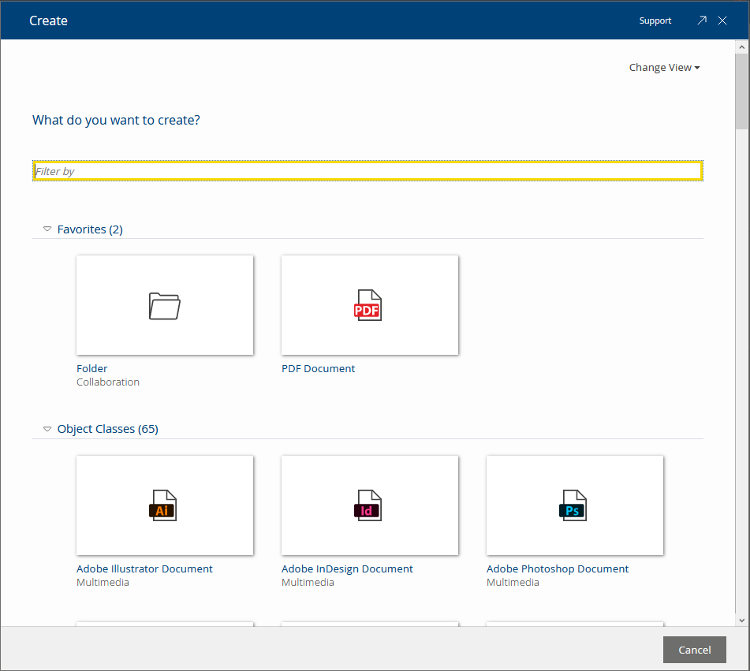The height and width of the screenshot is (671, 750).
Task: Click the Folder icon in Favorites
Action: pyautogui.click(x=165, y=306)
